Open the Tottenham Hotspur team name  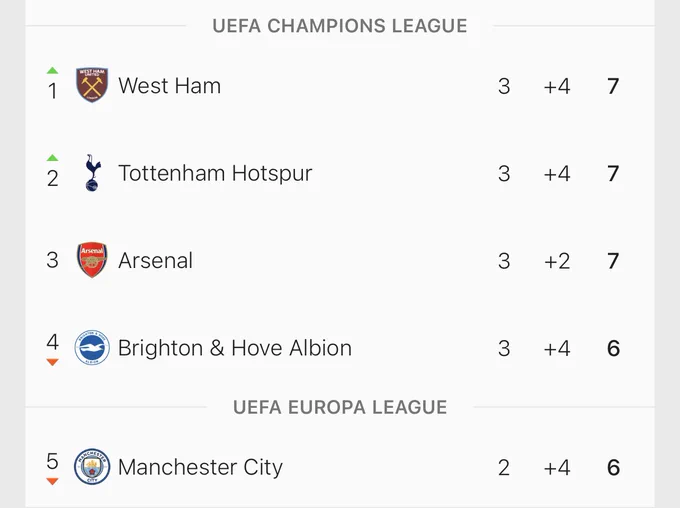click(x=215, y=174)
